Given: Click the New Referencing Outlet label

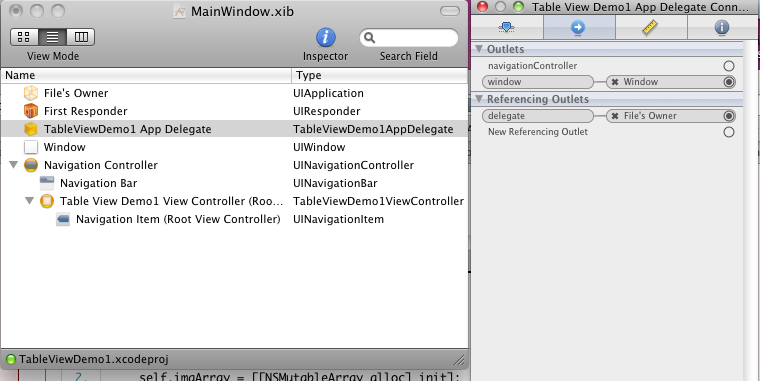Looking at the screenshot, I should (538, 132).
